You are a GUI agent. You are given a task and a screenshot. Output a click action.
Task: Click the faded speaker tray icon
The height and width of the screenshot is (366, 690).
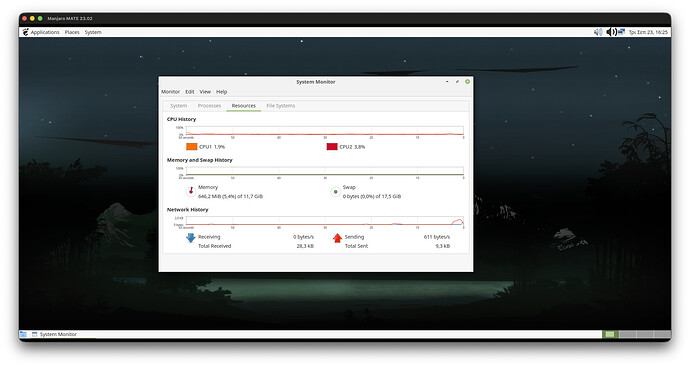[598, 32]
